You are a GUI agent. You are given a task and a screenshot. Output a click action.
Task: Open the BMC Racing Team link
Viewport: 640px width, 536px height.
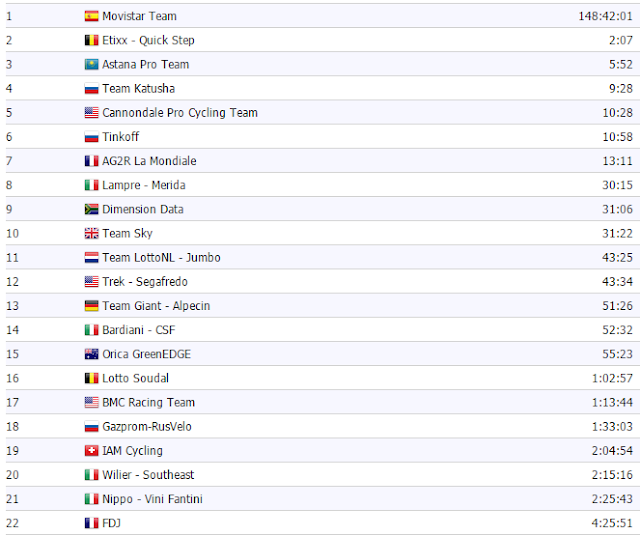[149, 403]
